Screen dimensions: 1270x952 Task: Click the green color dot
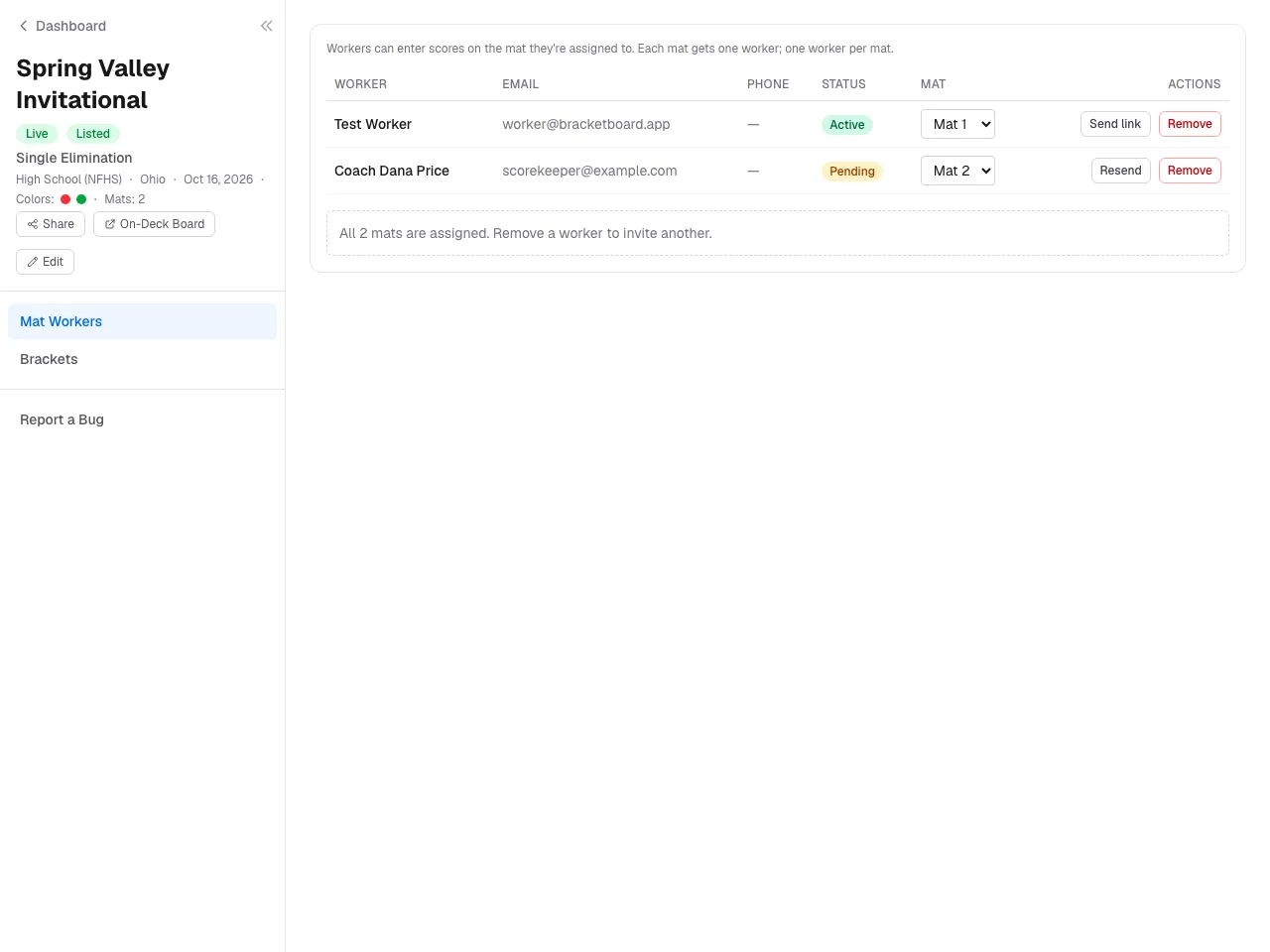click(81, 199)
